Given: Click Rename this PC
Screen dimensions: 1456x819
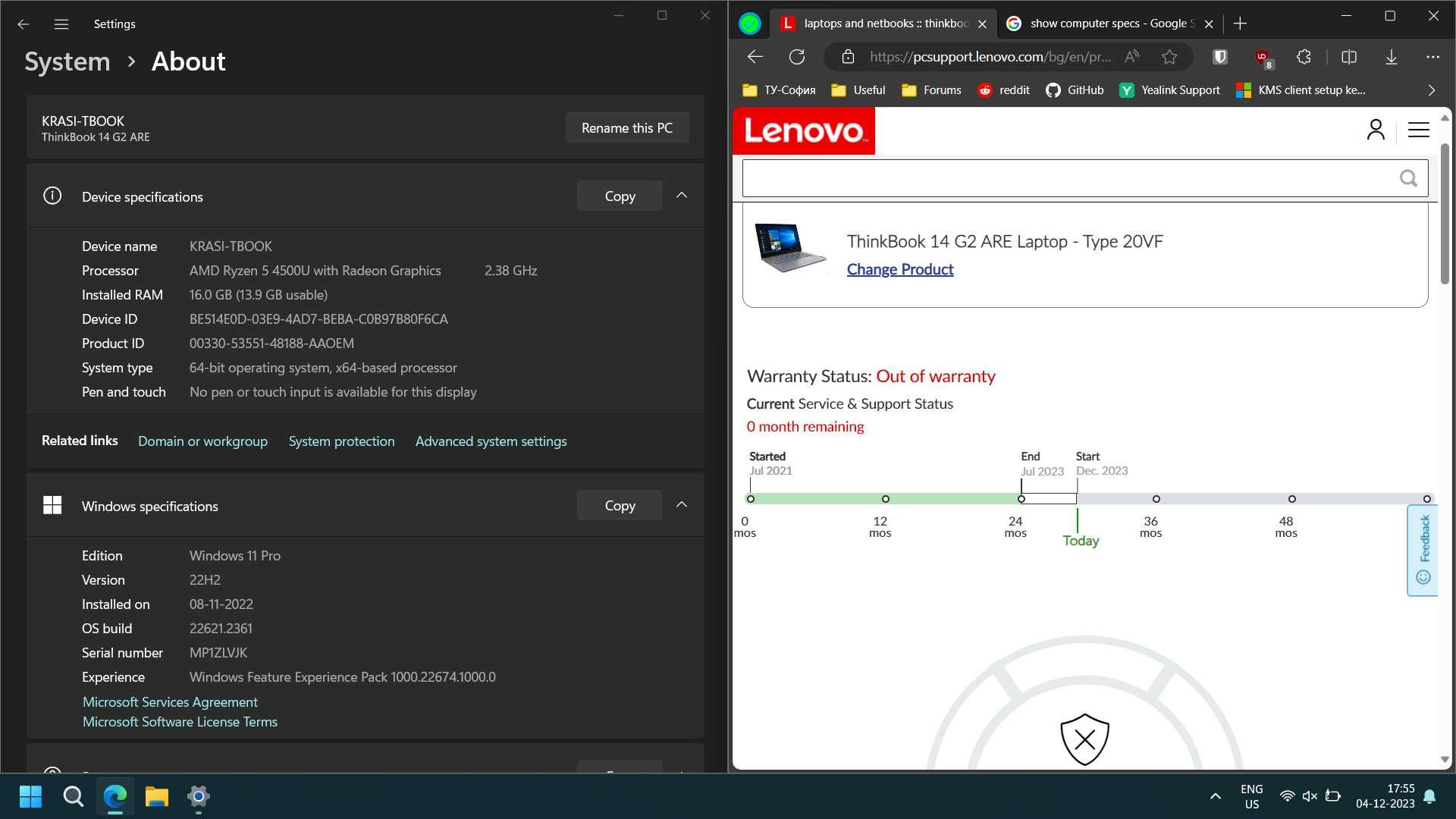Looking at the screenshot, I should (627, 127).
